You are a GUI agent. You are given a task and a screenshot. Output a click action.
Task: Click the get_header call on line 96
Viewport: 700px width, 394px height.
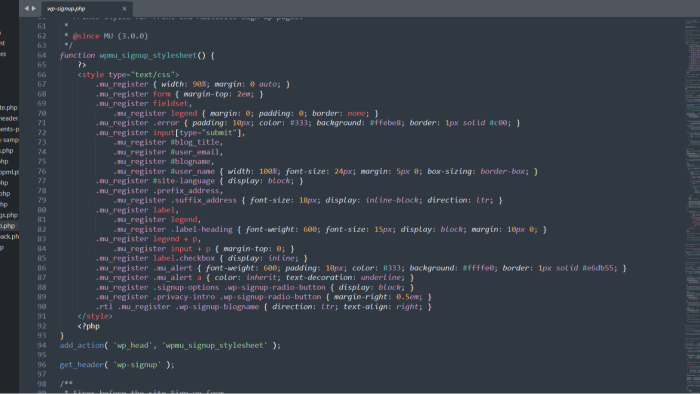[82, 365]
